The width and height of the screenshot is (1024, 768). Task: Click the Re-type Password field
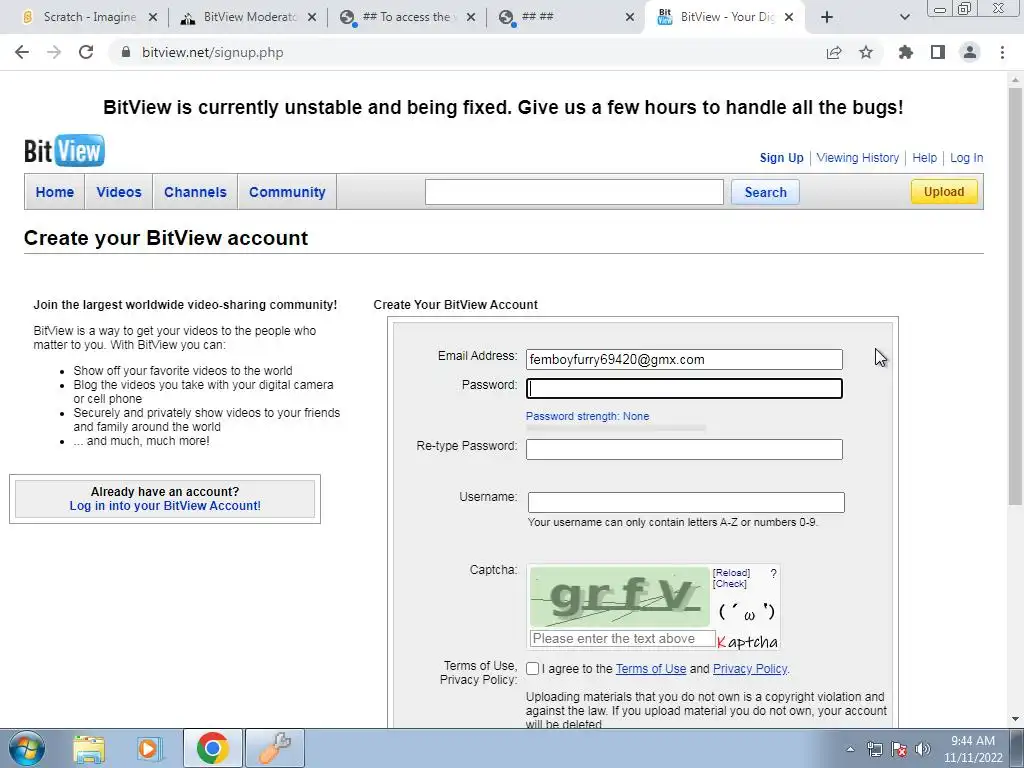click(x=684, y=449)
